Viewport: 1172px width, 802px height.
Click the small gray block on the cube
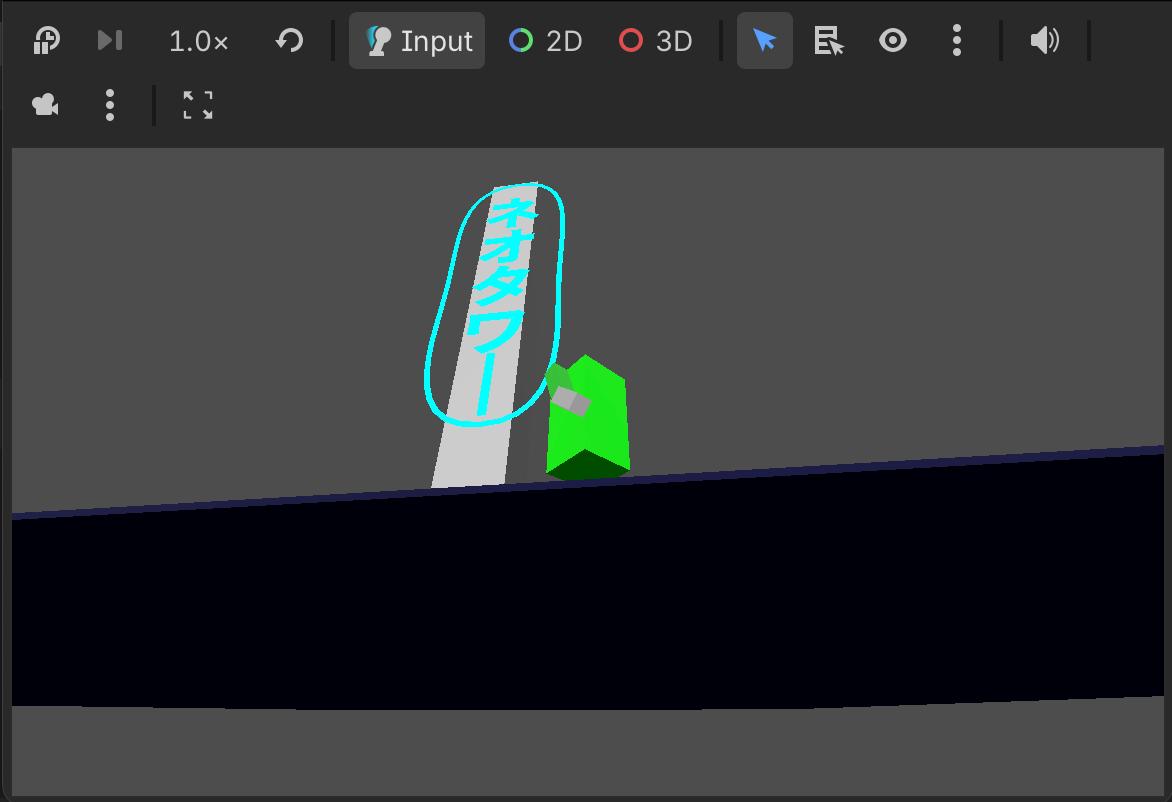point(570,401)
